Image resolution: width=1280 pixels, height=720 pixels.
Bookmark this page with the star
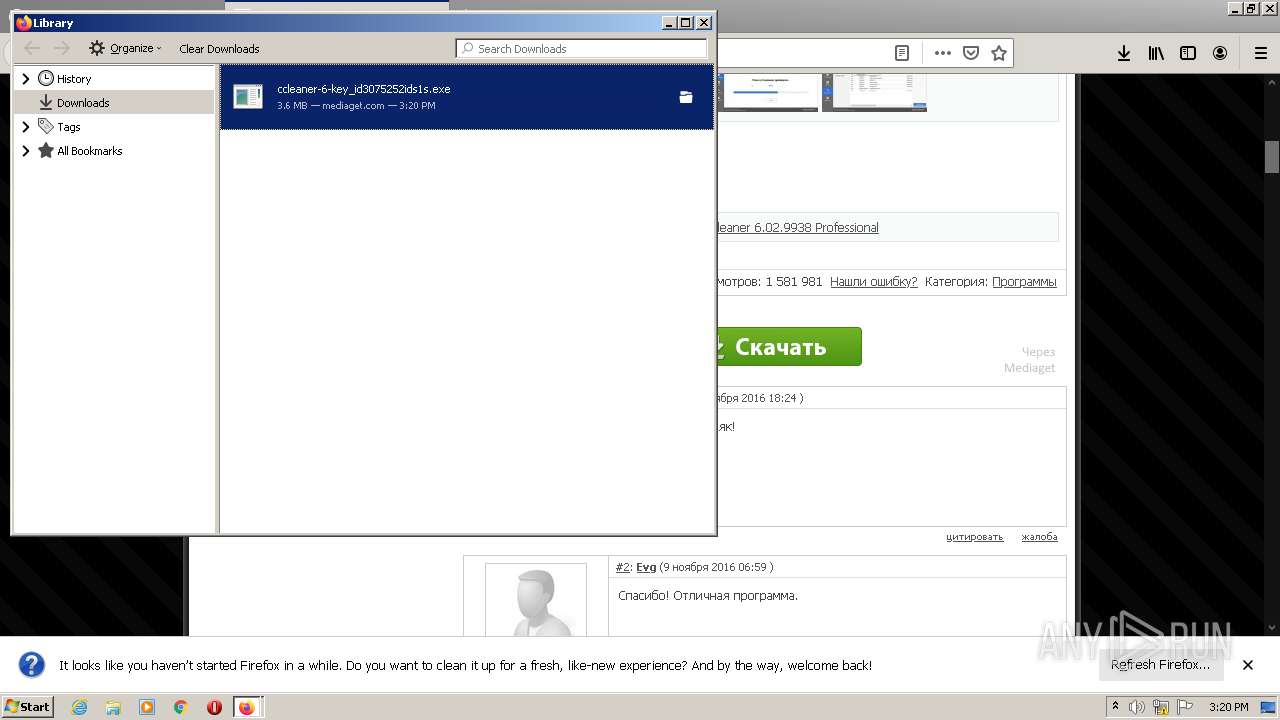click(x=998, y=53)
